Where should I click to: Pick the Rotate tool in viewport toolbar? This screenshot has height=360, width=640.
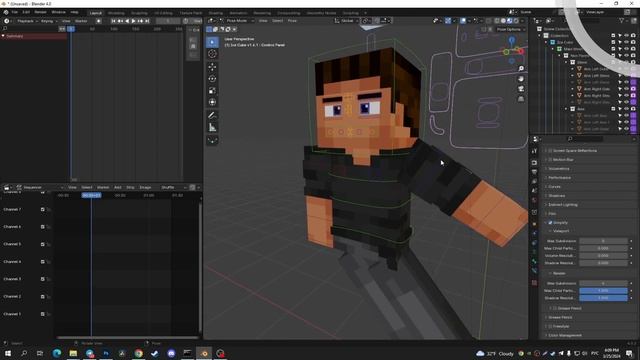point(212,79)
